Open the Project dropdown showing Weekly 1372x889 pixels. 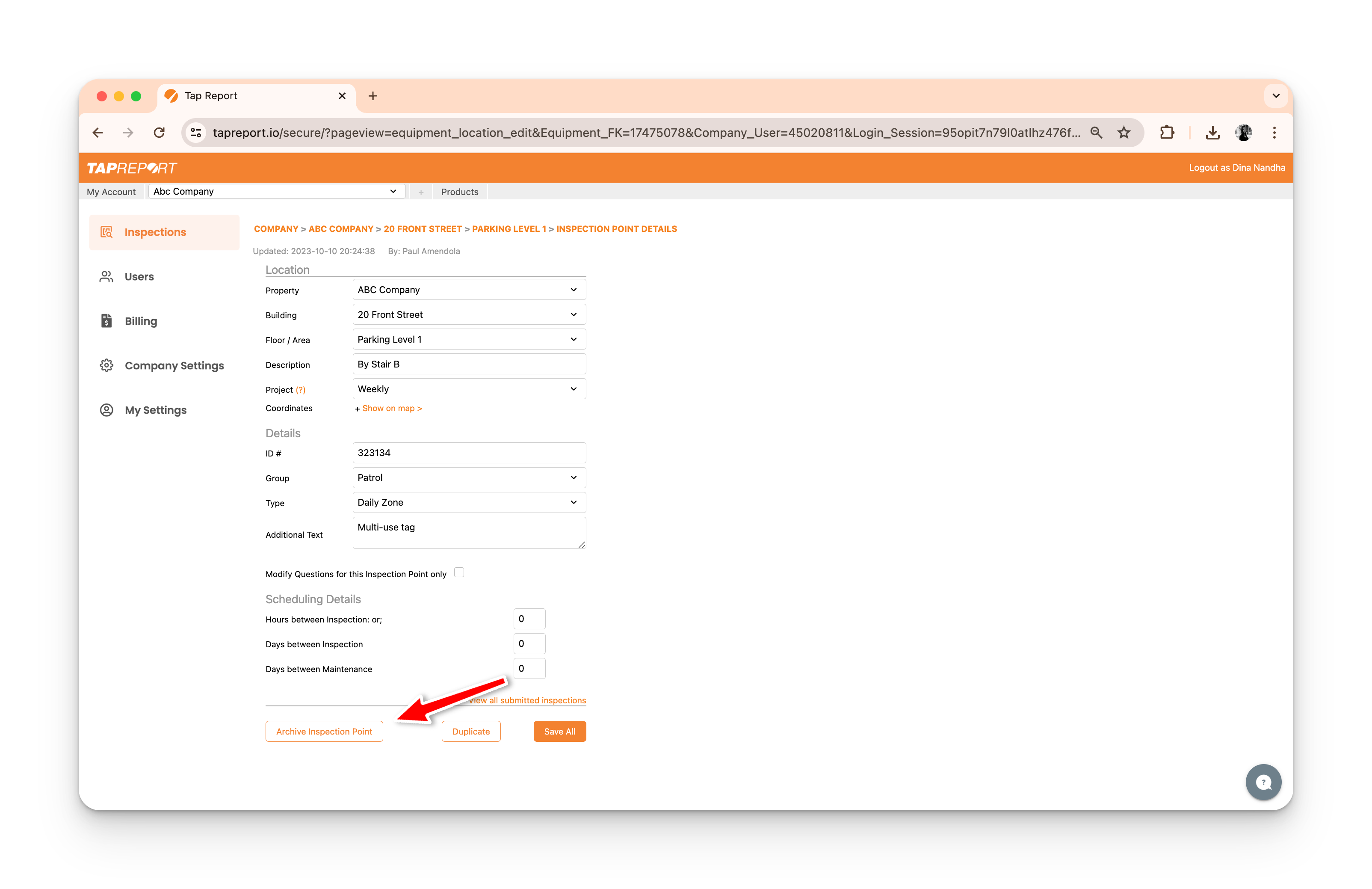469,389
